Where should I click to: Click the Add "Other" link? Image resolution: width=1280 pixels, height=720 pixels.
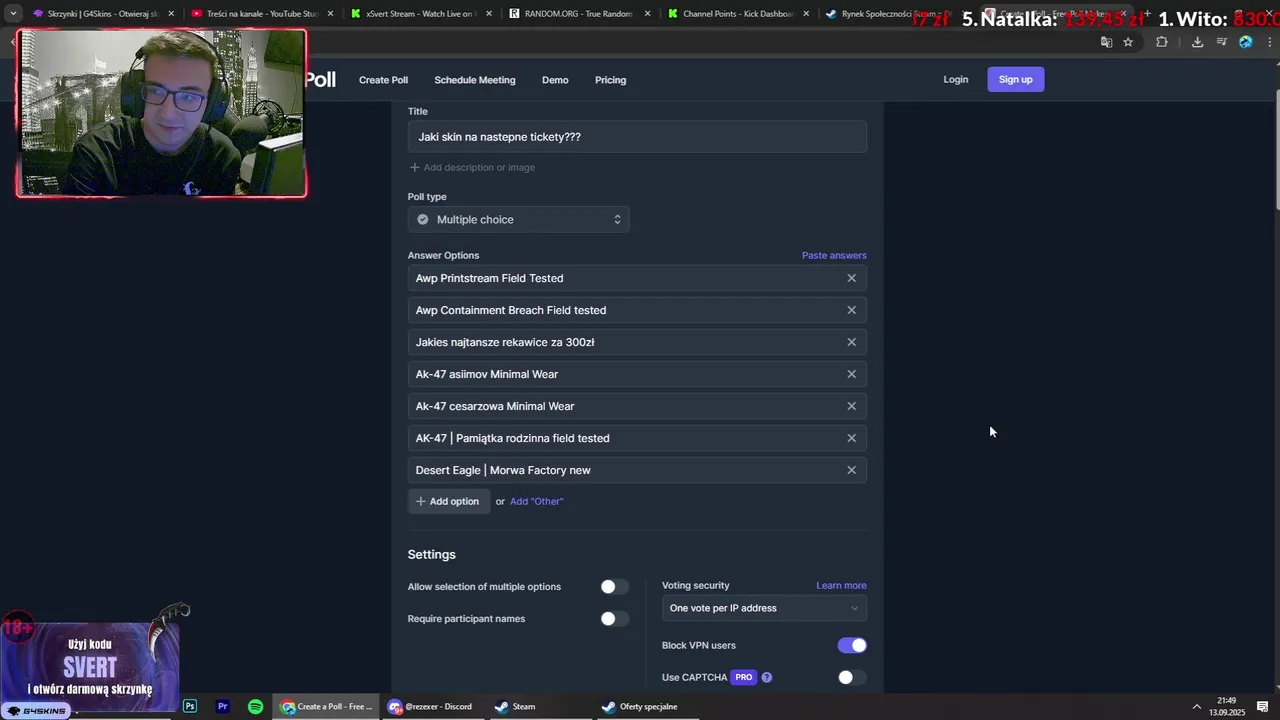537,501
